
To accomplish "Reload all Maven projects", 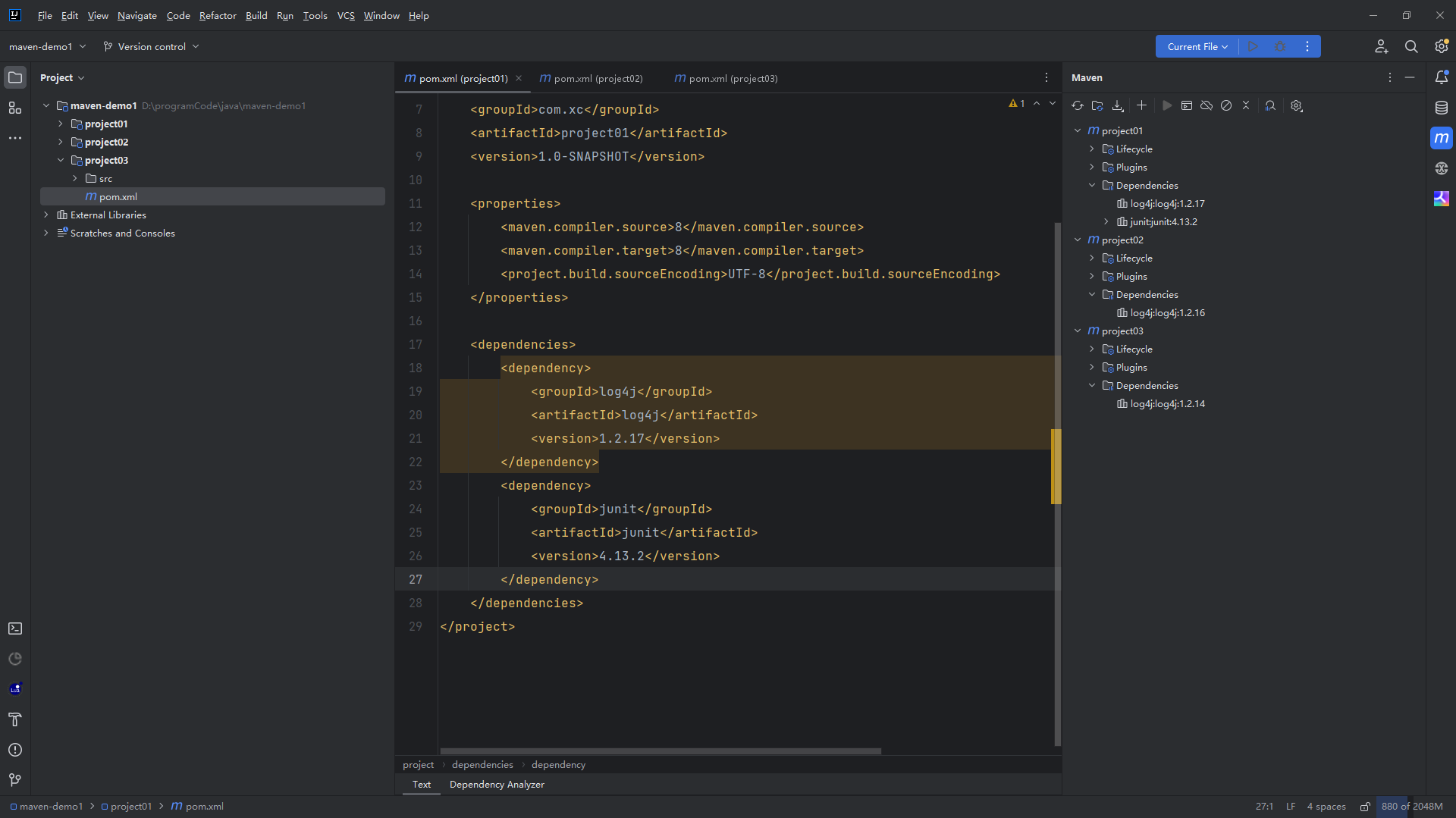I will click(x=1078, y=106).
